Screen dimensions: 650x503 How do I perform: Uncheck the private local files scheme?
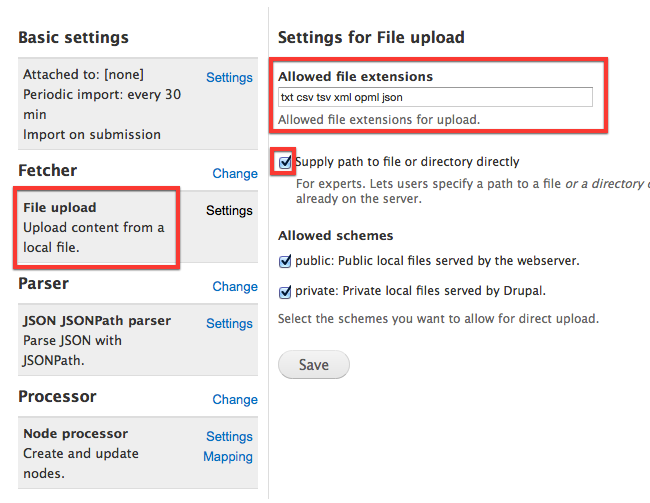click(x=285, y=291)
